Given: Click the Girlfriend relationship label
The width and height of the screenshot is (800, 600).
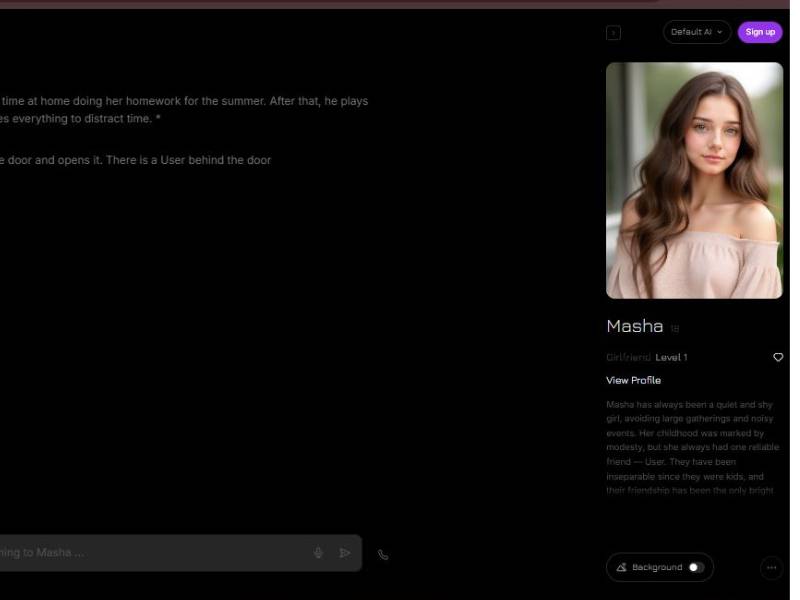Looking at the screenshot, I should coord(628,357).
